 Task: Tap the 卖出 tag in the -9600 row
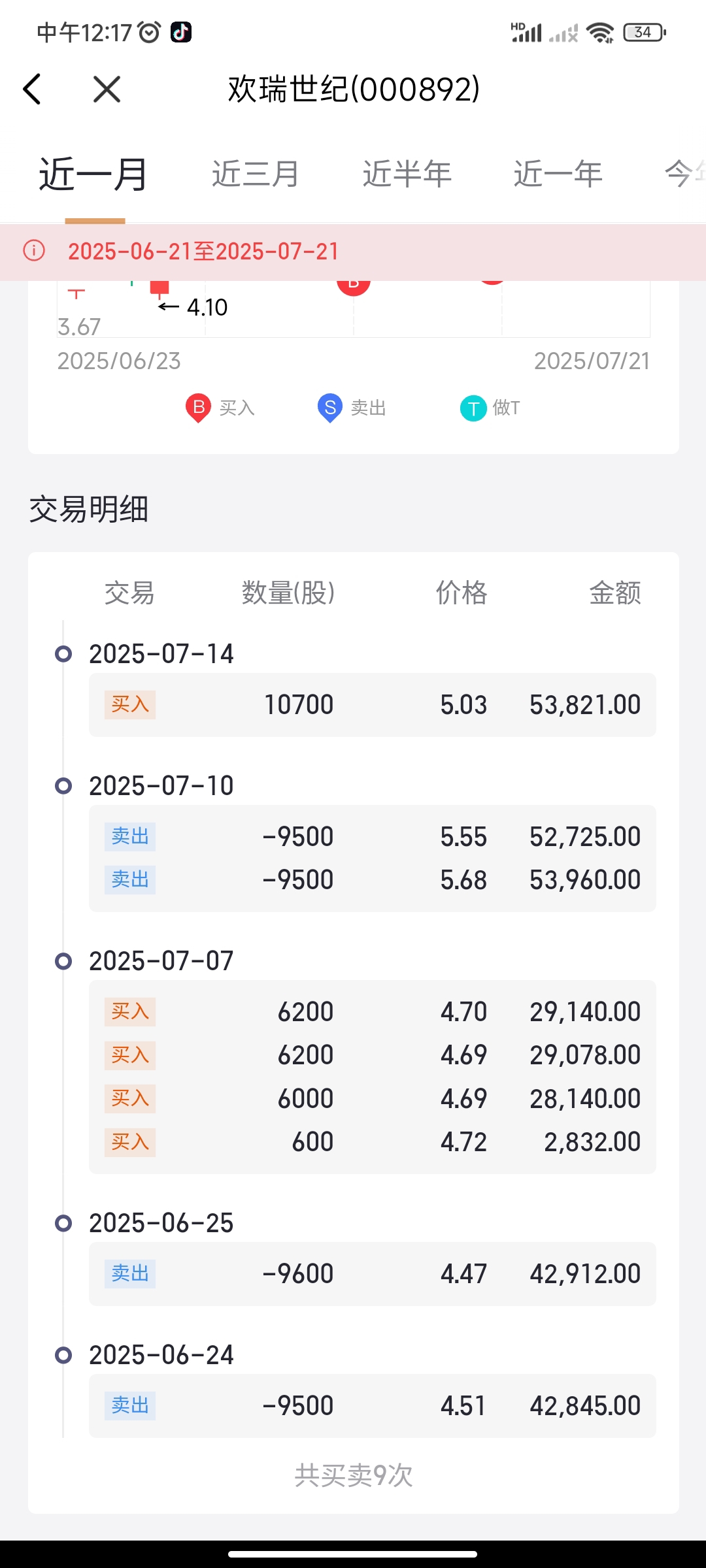coord(130,1274)
